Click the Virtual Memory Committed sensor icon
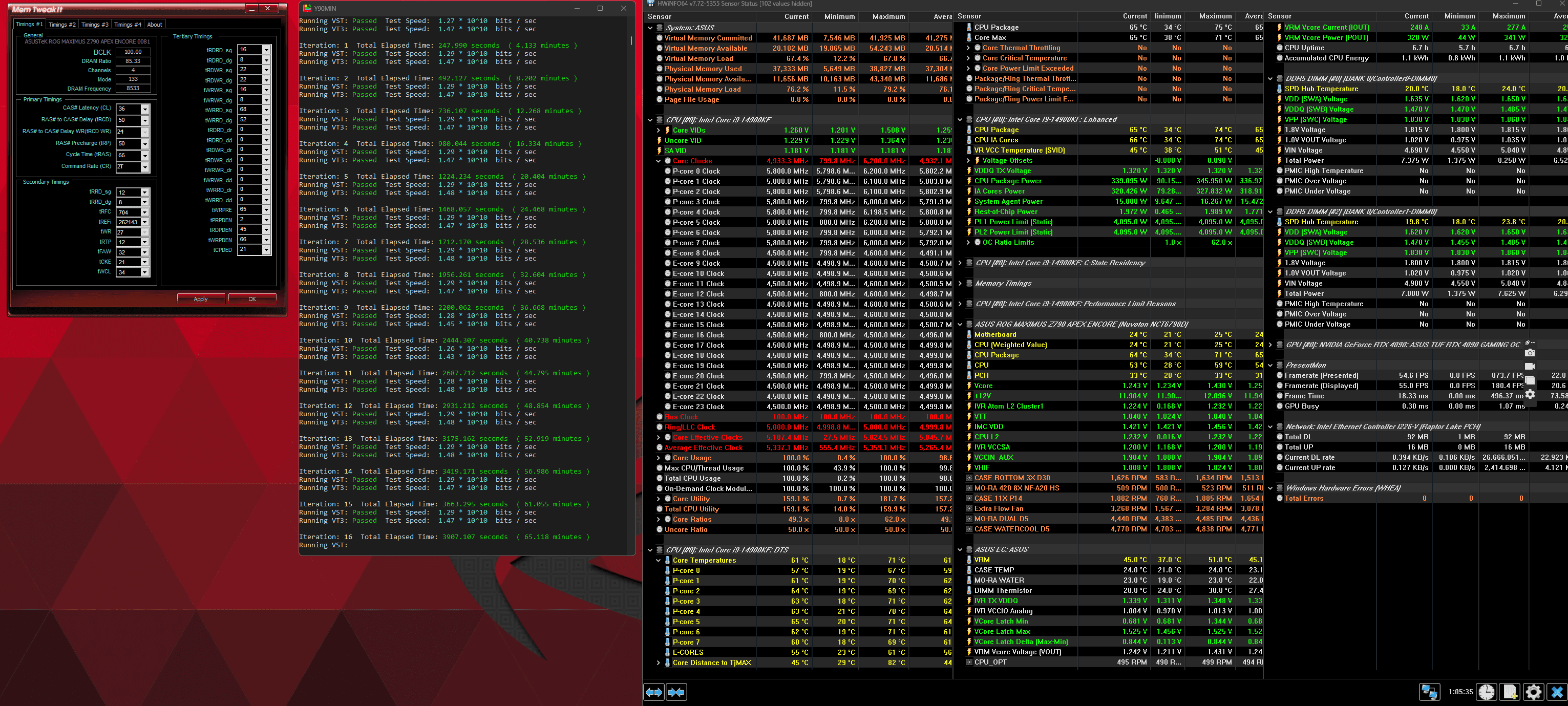This screenshot has width=1568, height=706. click(659, 38)
